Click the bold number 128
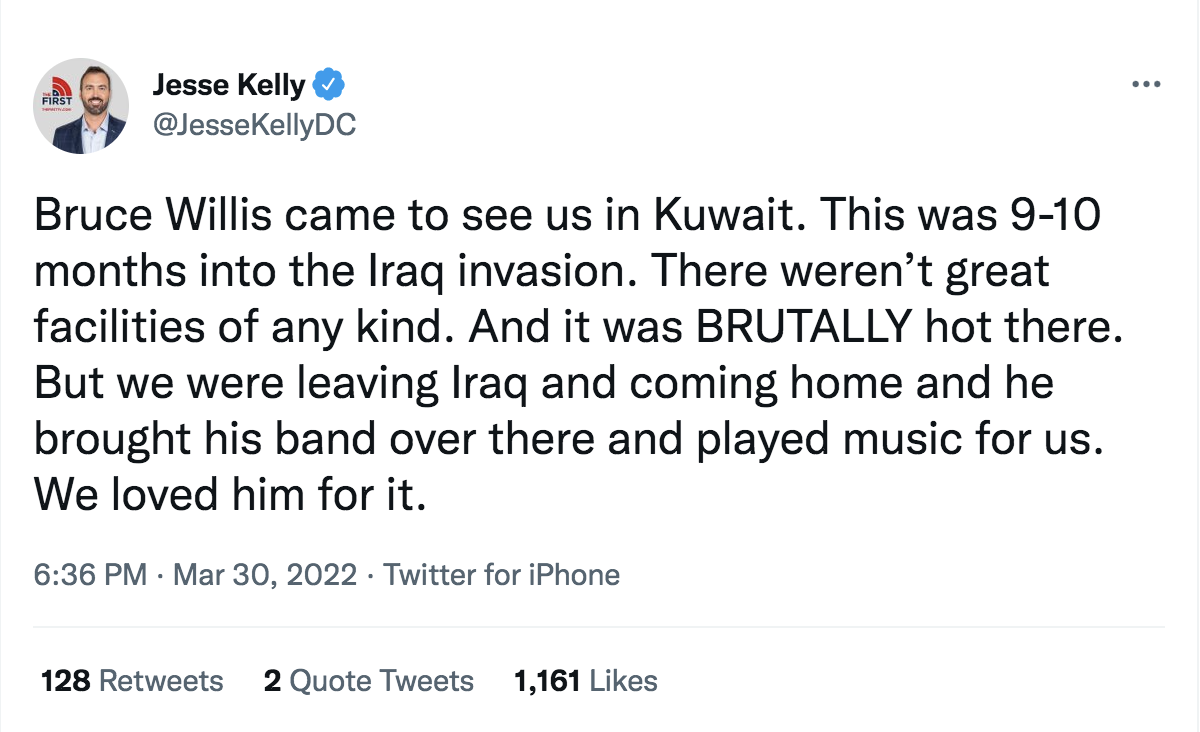This screenshot has width=1200, height=732. coord(66,681)
